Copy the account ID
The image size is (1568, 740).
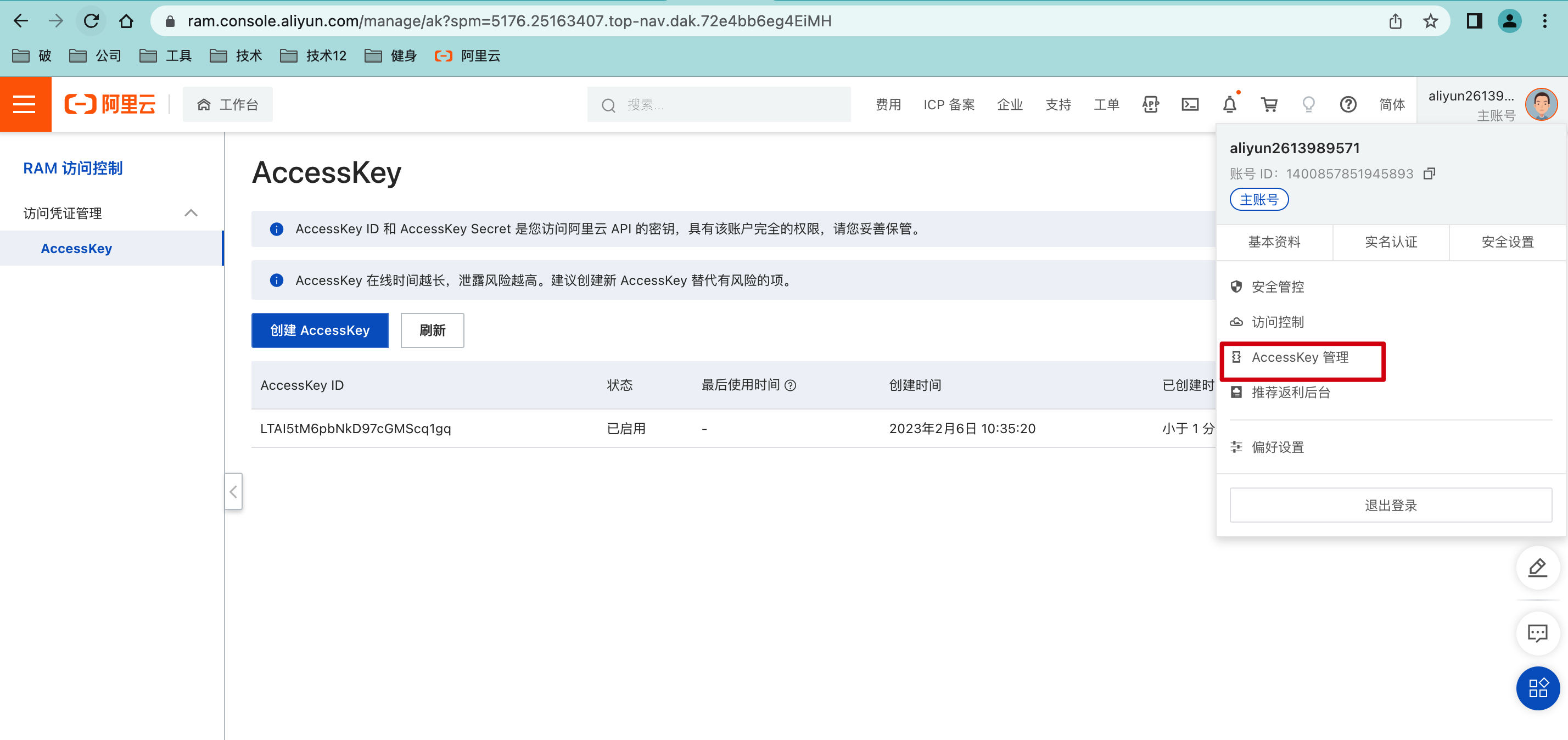pos(1429,174)
